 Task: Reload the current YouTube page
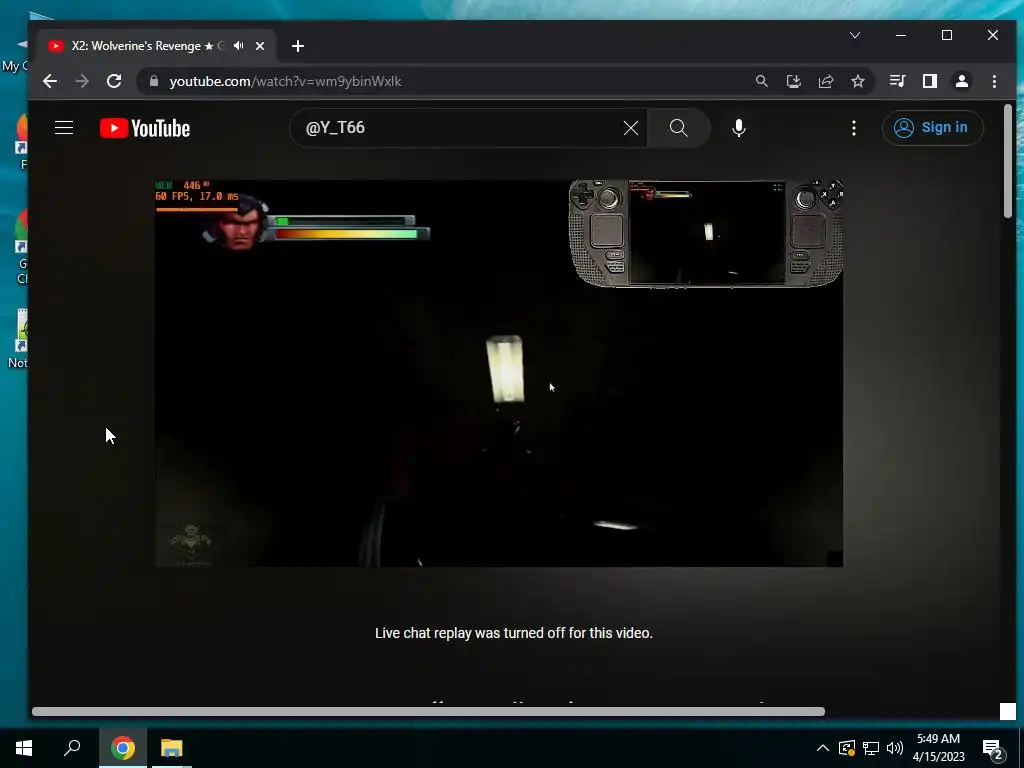coord(114,81)
